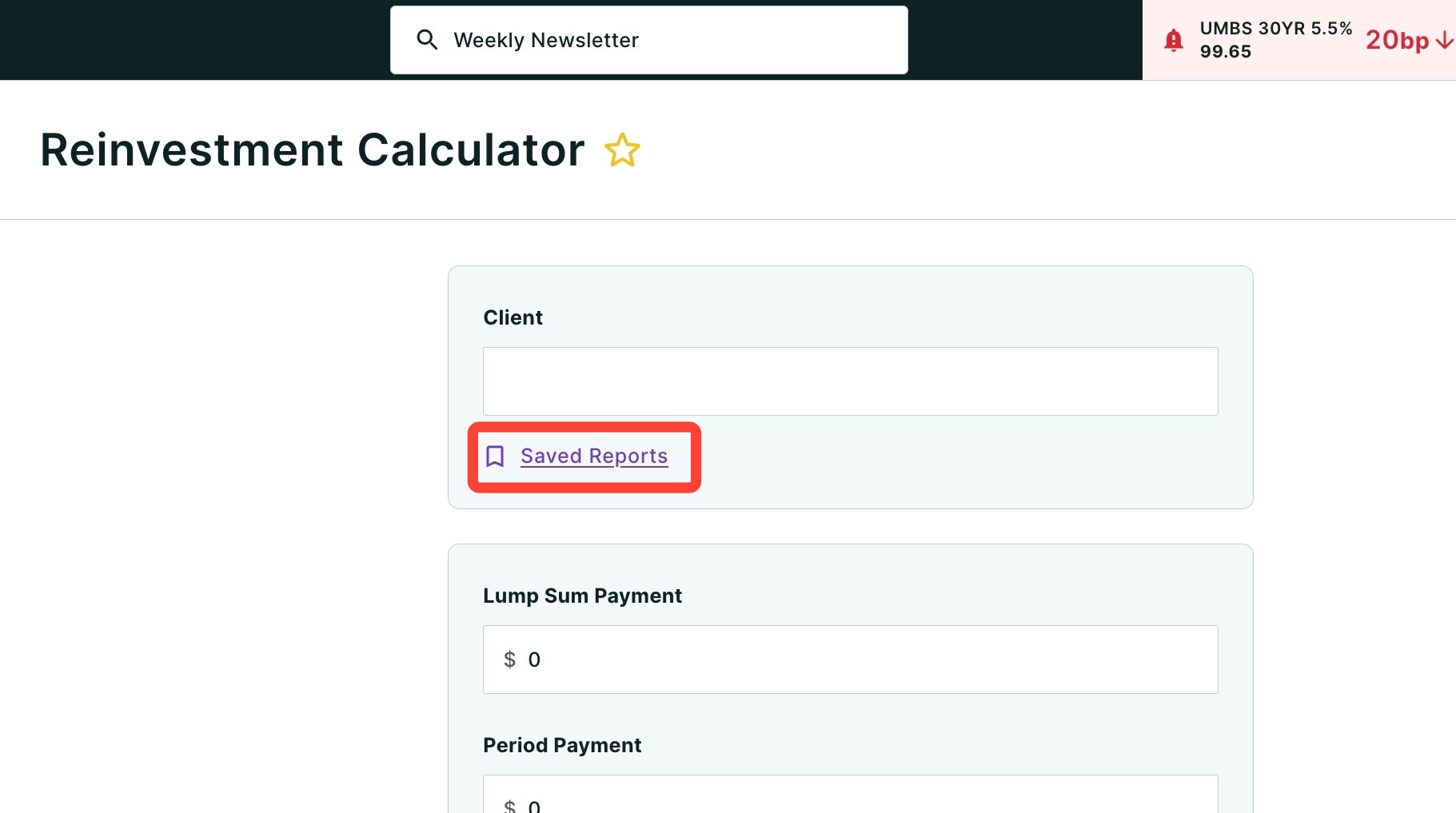Select the UMBS 30YR 5.5% ticker label
The image size is (1456, 813).
(x=1275, y=28)
